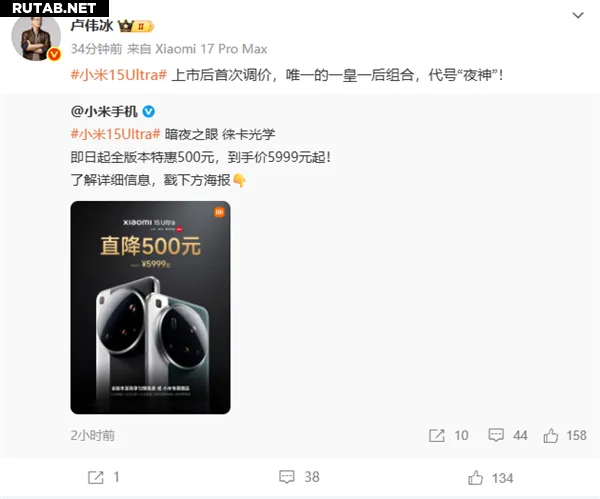Toggle like on main post showing 134
600x499 pixels.
[x=475, y=478]
